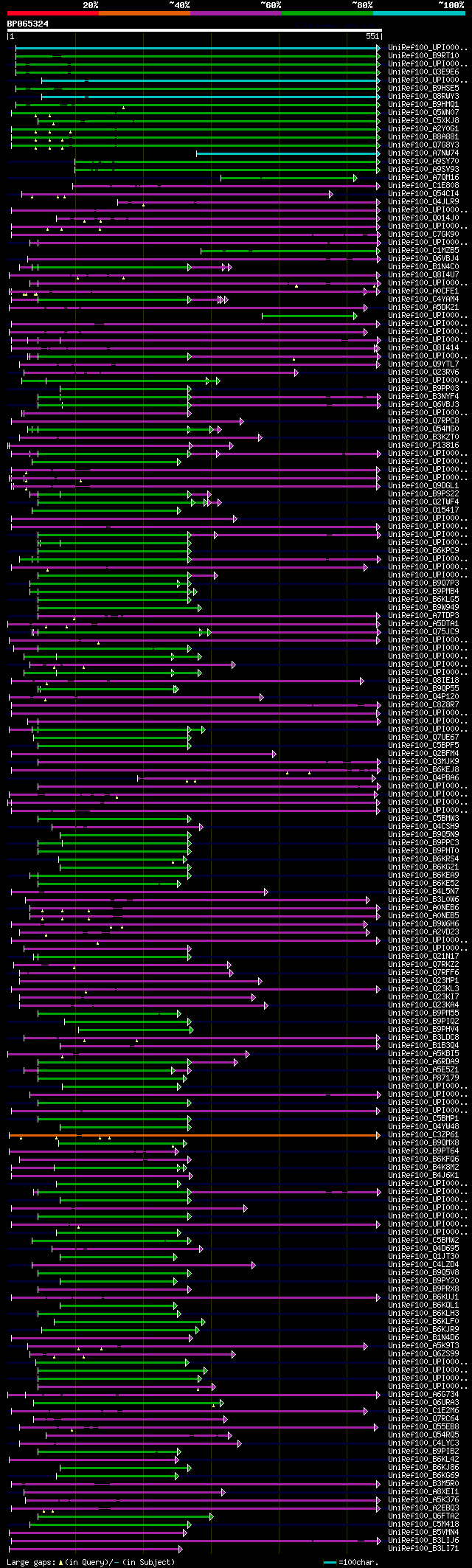Select the UniRef100_Q8I414 label
This screenshot has width=472, height=1568.
coord(423,347)
